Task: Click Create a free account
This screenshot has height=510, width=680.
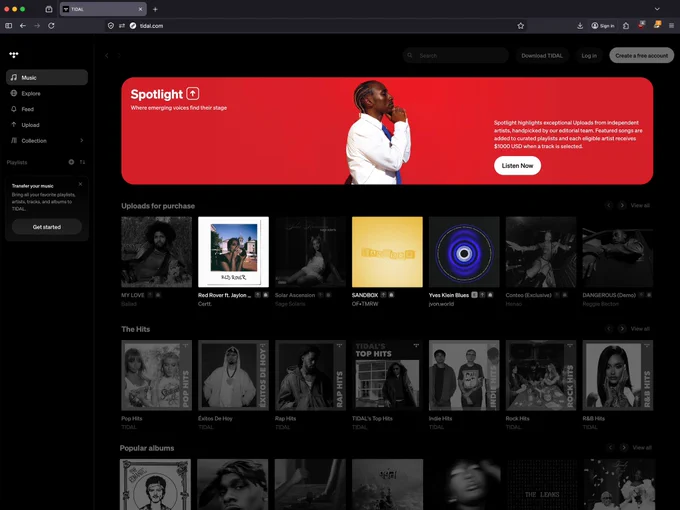Action: [x=641, y=56]
